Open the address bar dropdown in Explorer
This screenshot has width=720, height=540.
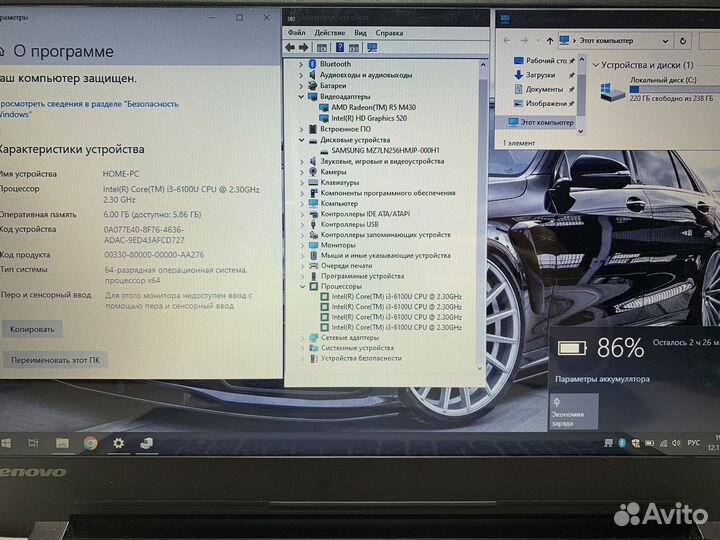coord(665,41)
